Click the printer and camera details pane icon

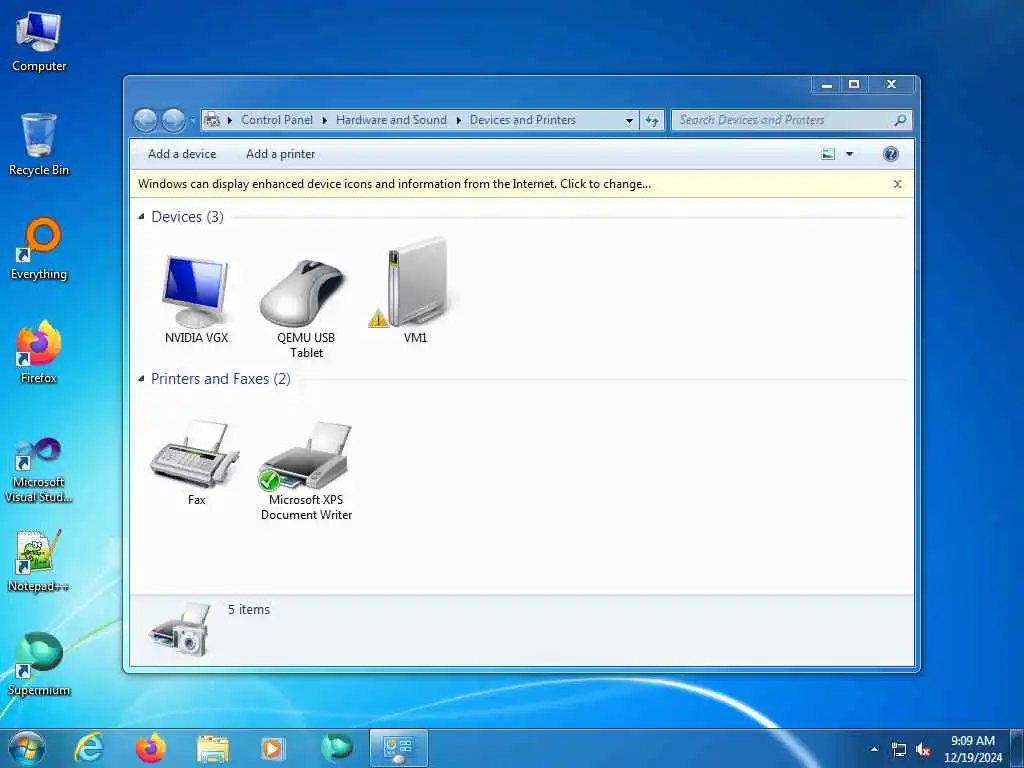(180, 630)
